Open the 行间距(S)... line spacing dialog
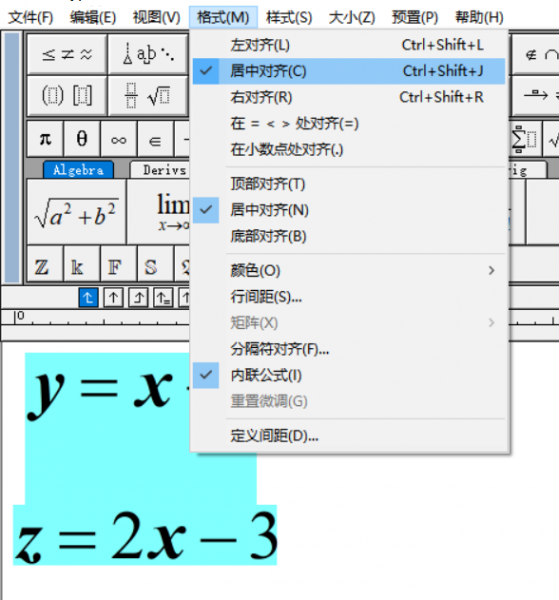 click(349, 297)
